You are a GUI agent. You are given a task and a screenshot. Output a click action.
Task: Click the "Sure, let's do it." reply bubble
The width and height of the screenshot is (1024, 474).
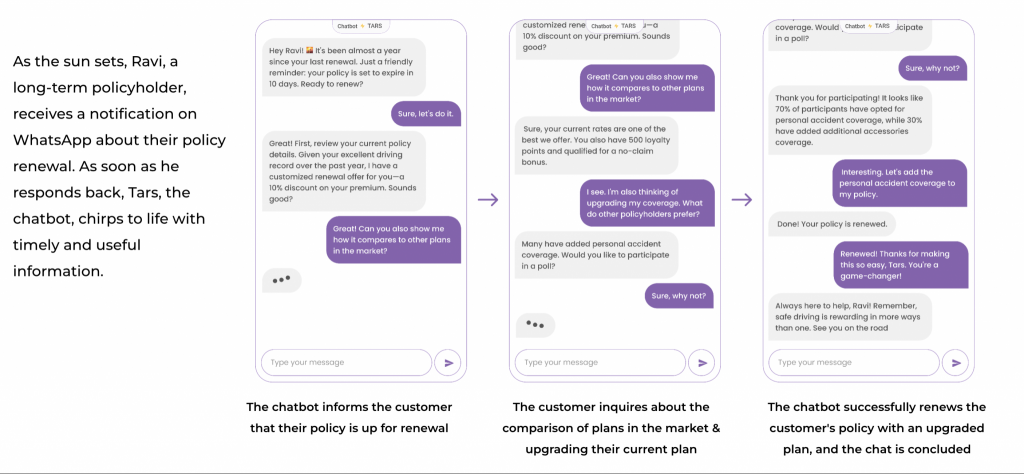(426, 114)
